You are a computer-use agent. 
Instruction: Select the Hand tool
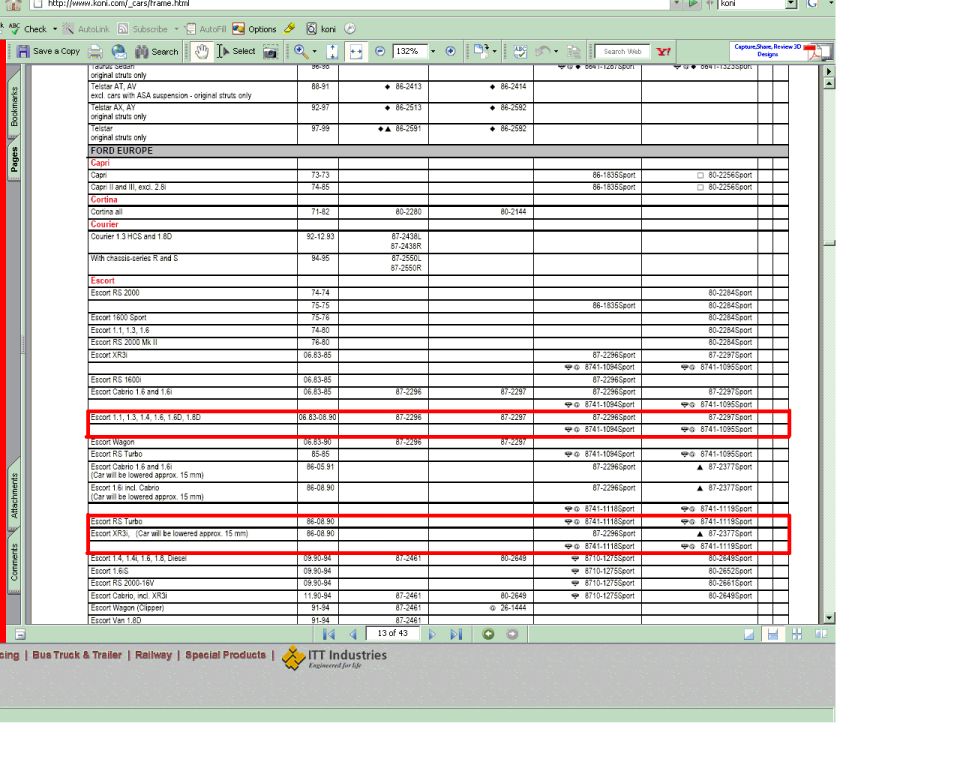pos(201,51)
